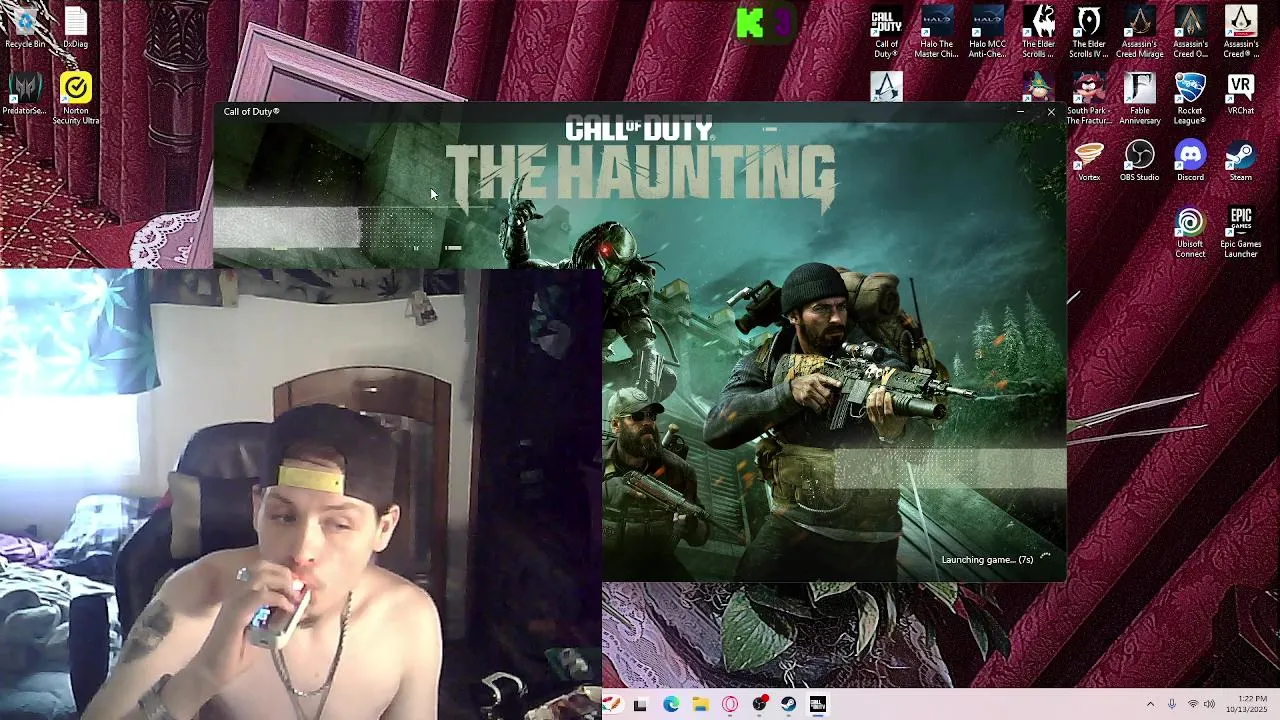Open The Elder Scrolls IV shortcut
This screenshot has width=1280, height=720.
1088,33
